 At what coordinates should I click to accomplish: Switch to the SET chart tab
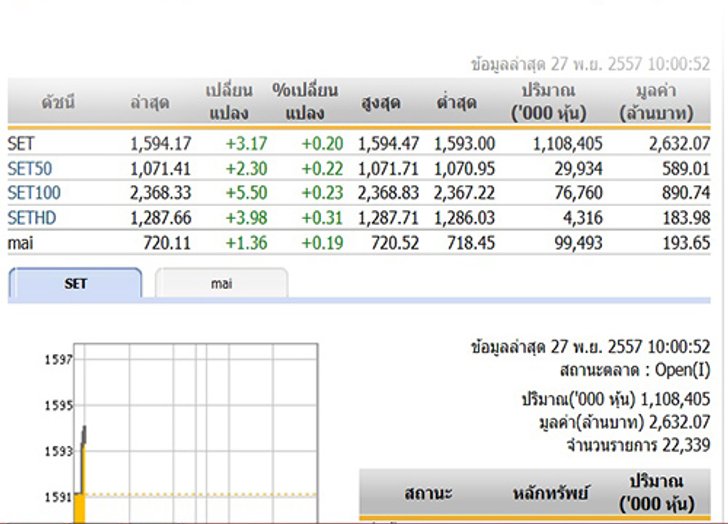tap(75, 283)
